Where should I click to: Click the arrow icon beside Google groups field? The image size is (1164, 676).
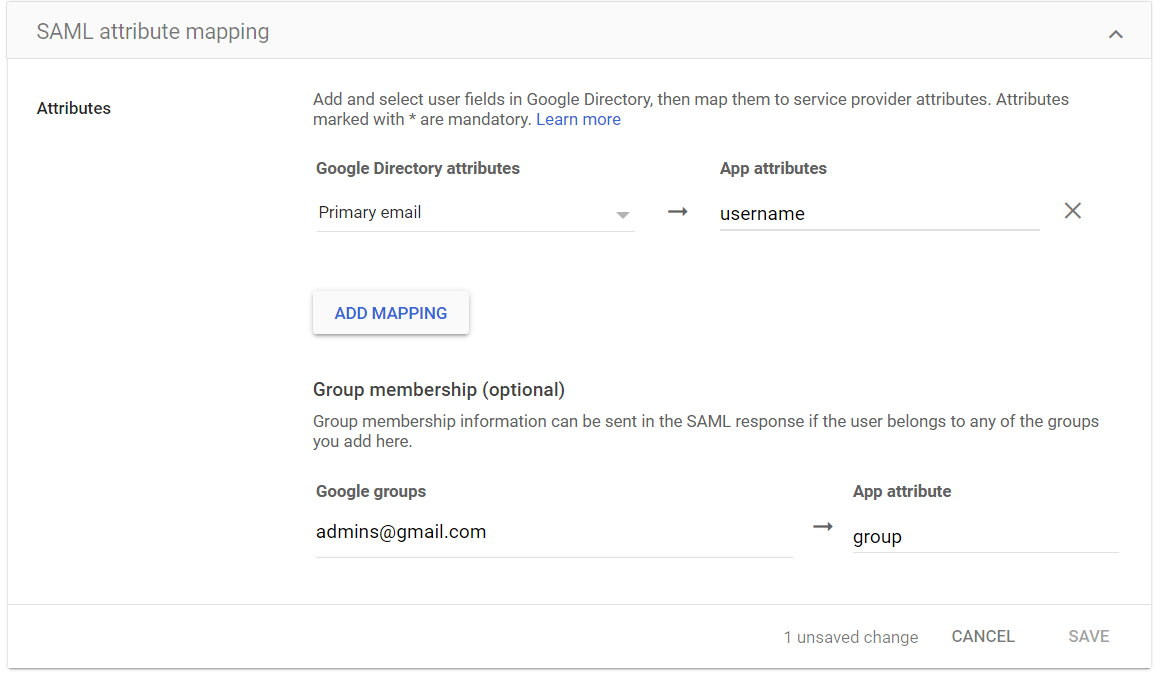(822, 527)
